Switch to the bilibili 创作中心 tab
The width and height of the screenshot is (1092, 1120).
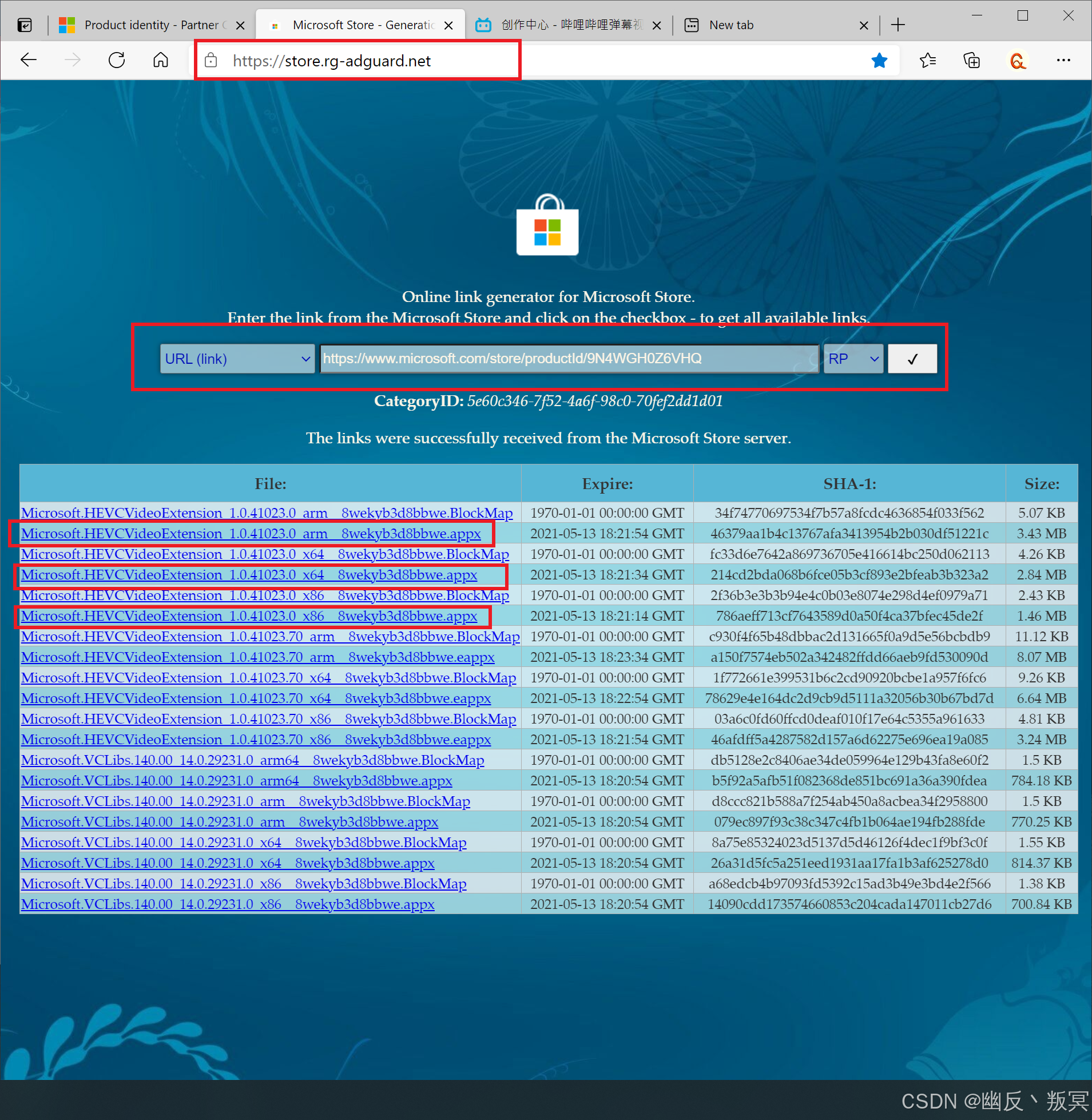pos(569,25)
